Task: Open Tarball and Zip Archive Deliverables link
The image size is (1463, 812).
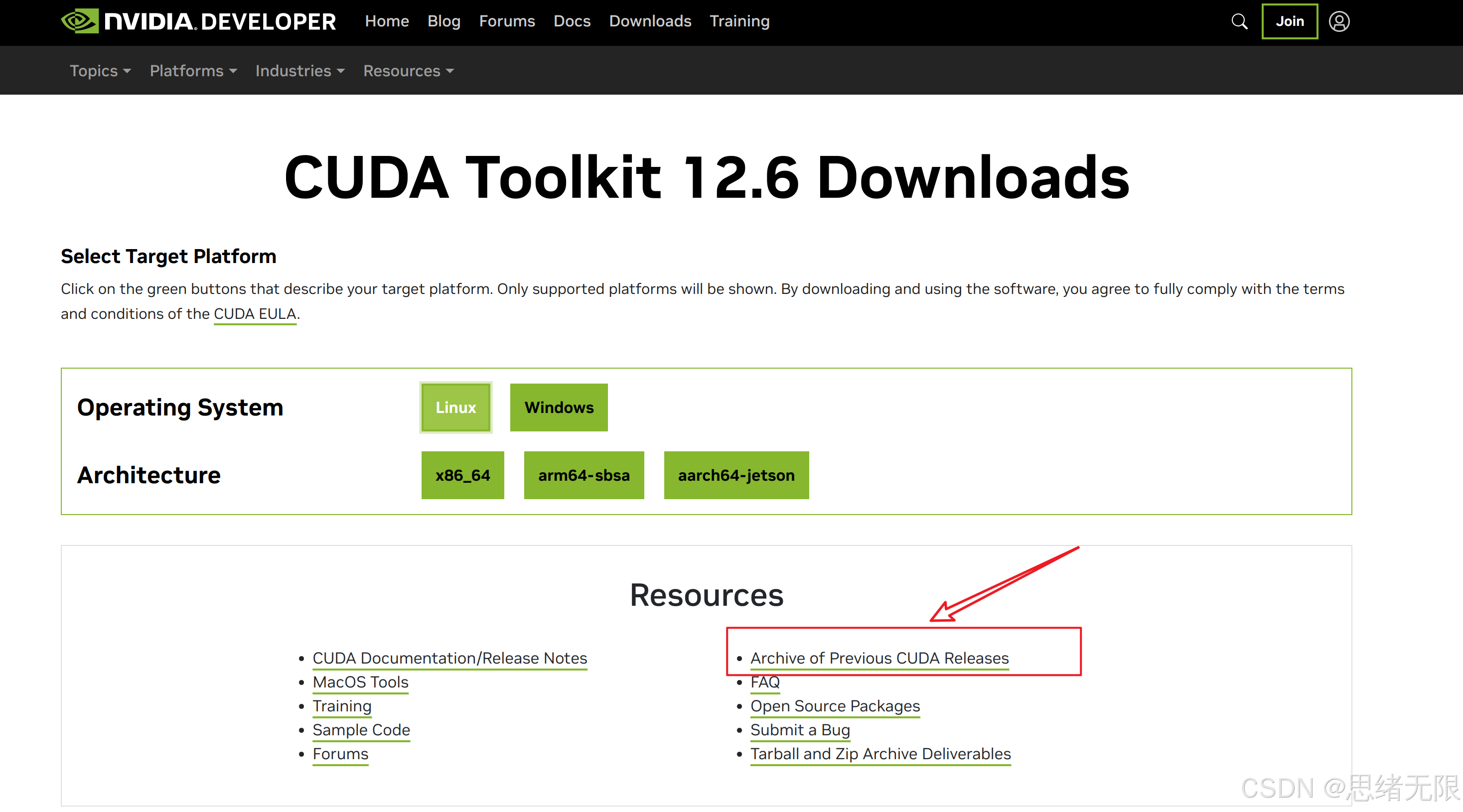Action: (880, 754)
